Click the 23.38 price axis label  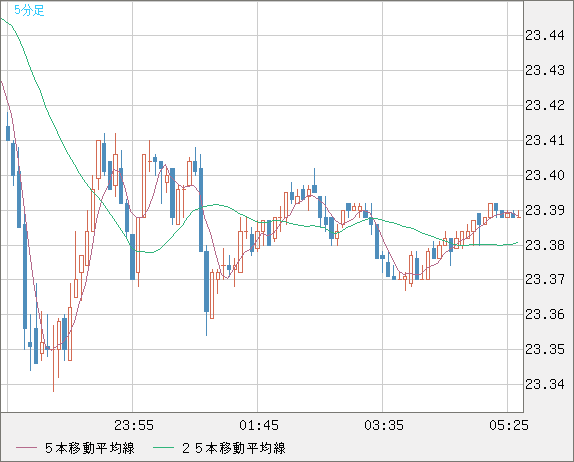[545, 245]
